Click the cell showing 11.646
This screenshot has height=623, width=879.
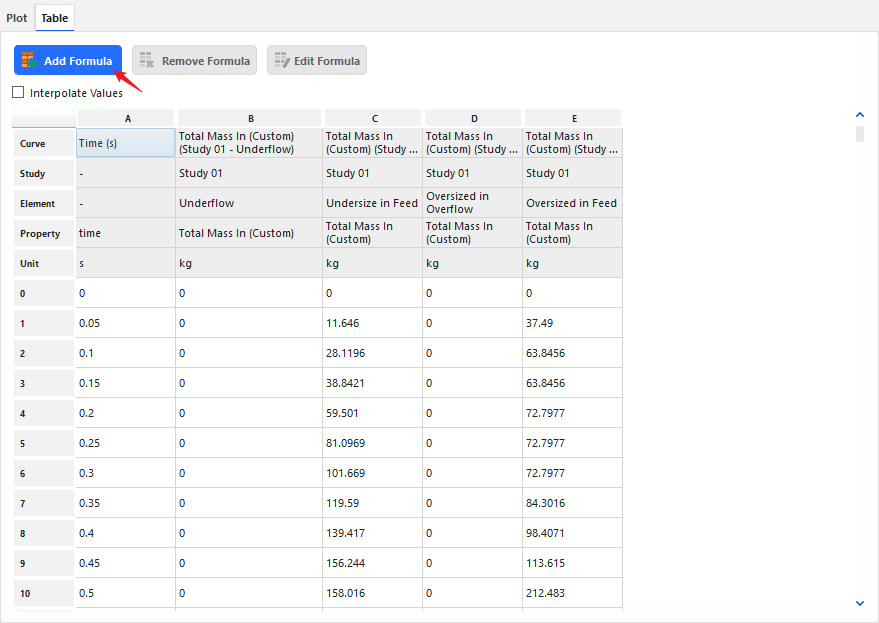(x=373, y=323)
